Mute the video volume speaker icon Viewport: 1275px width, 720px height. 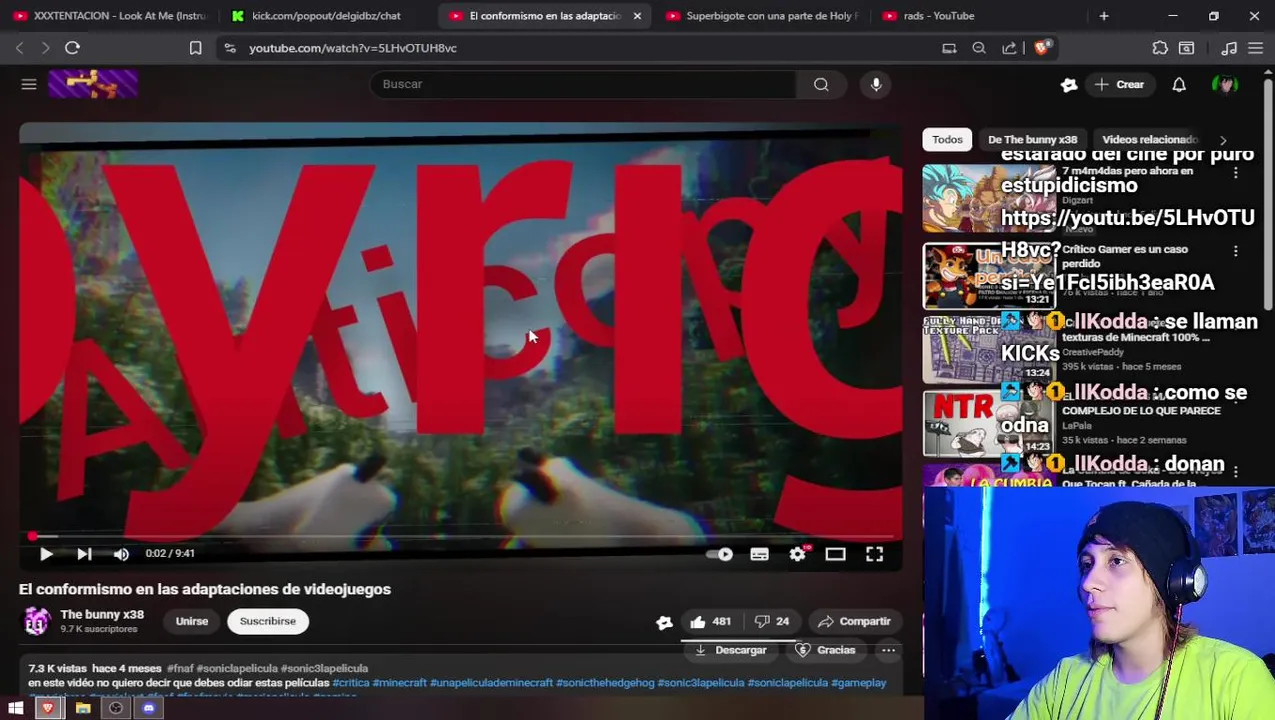[121, 554]
